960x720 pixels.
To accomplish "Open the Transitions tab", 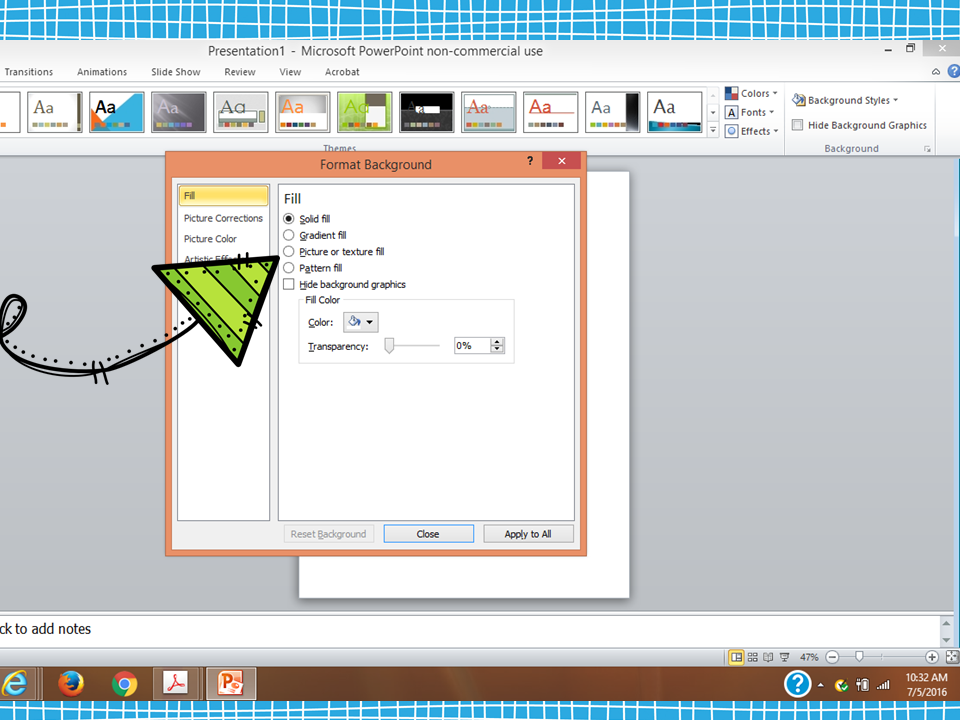I will 29,72.
